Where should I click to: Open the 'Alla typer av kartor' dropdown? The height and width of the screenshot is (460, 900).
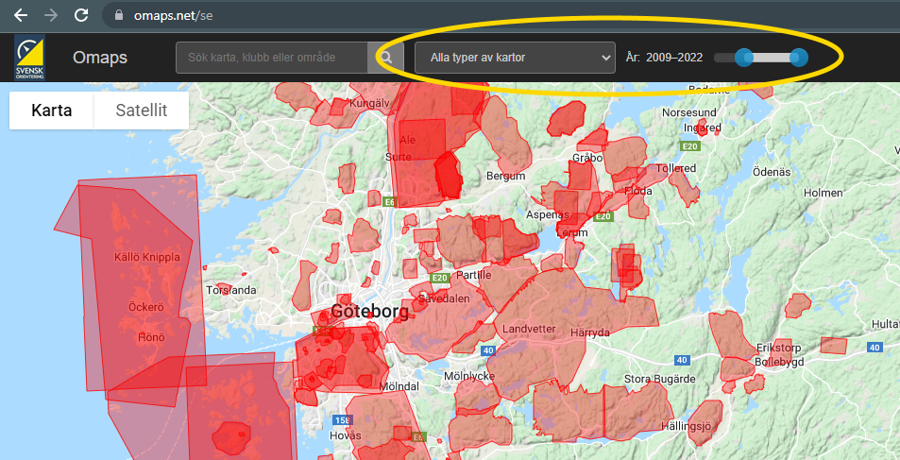click(515, 57)
